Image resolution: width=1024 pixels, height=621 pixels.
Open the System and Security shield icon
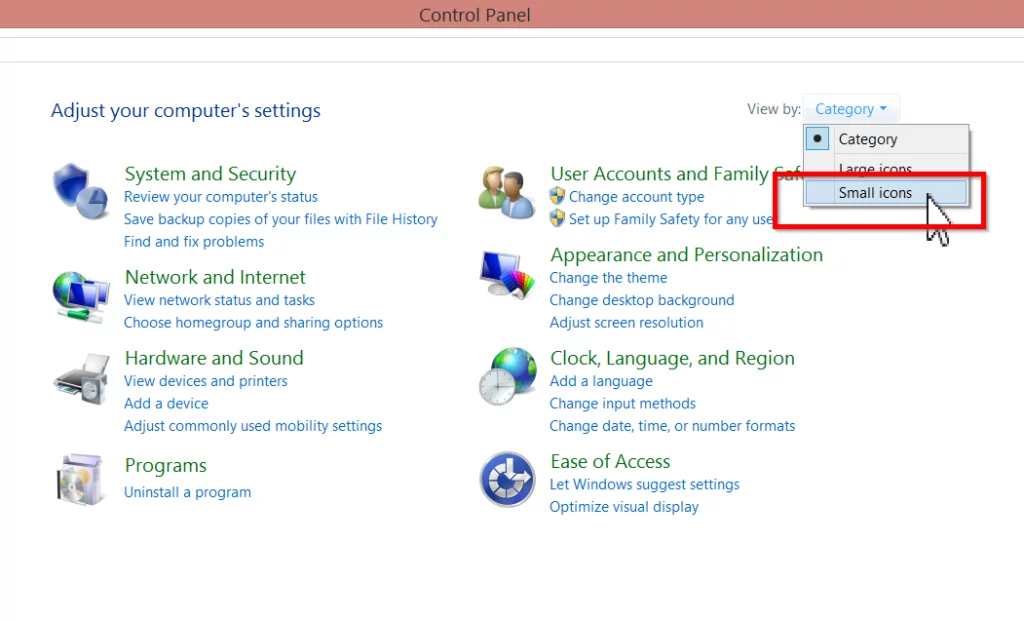[80, 191]
